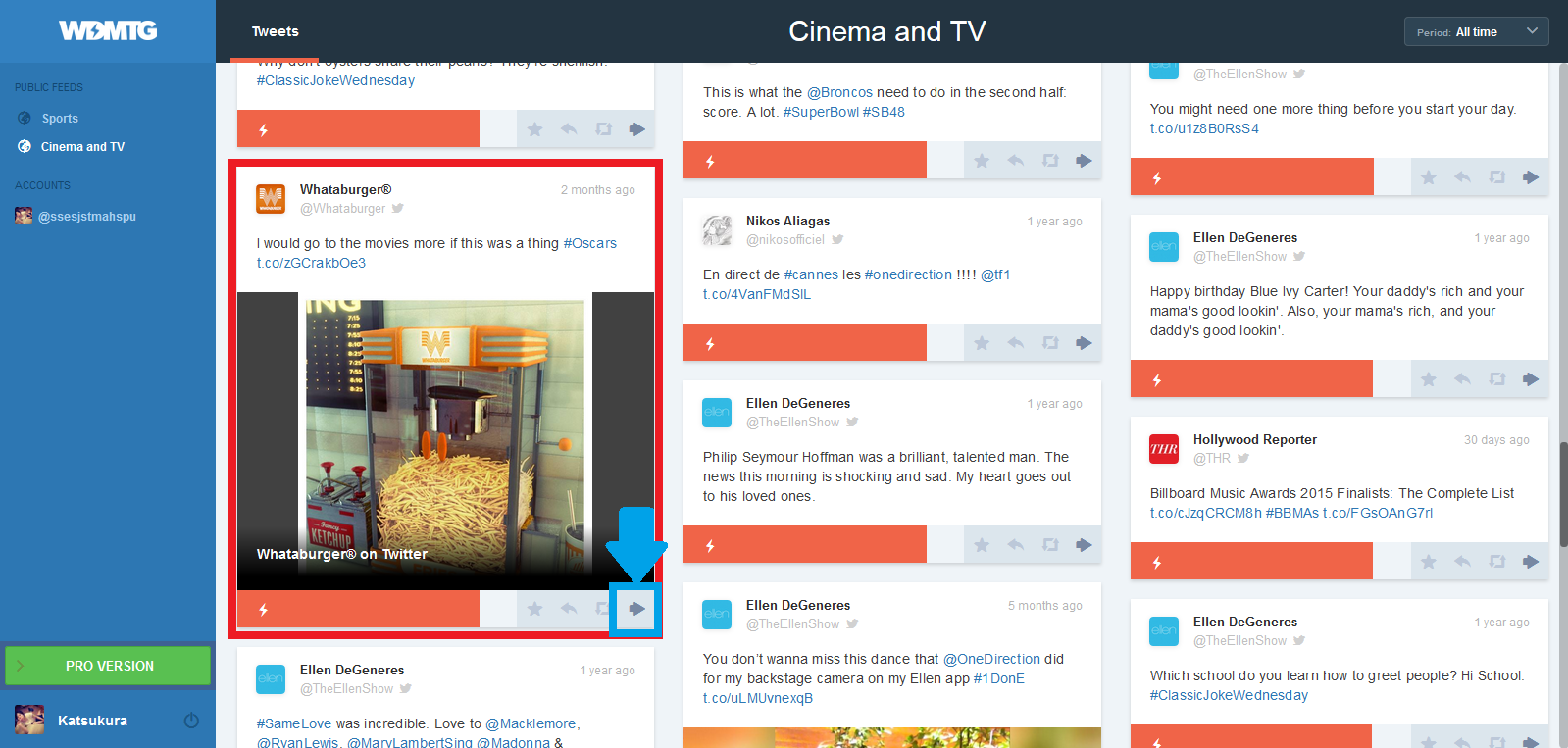The height and width of the screenshot is (748, 1568).
Task: Click the WDMTG logo
Action: [x=108, y=30]
